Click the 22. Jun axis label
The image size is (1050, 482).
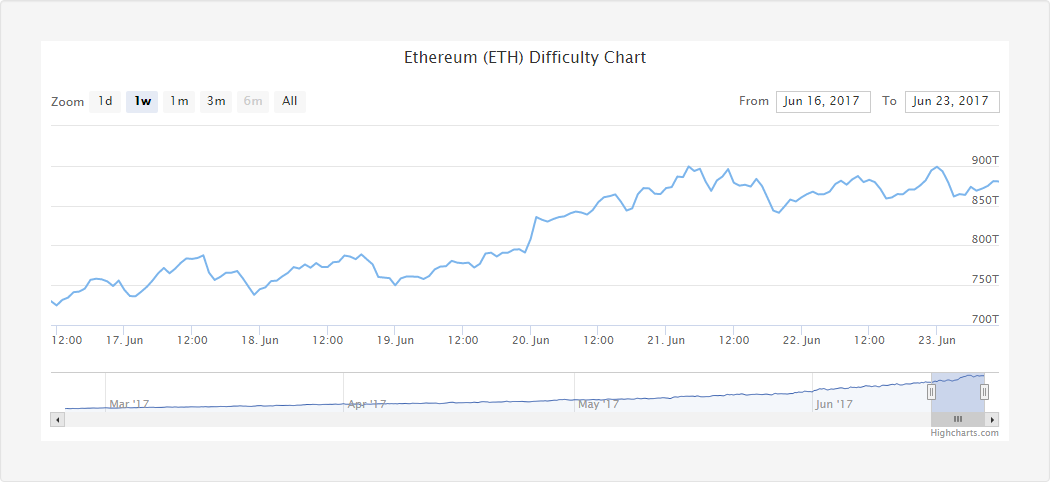pos(802,341)
